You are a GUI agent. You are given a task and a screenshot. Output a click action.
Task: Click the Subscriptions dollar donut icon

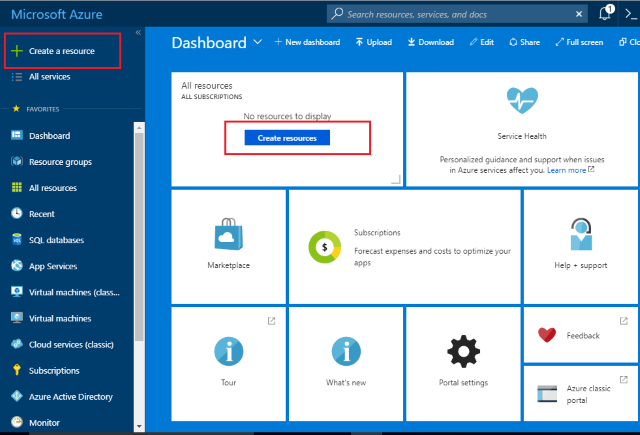pos(324,247)
